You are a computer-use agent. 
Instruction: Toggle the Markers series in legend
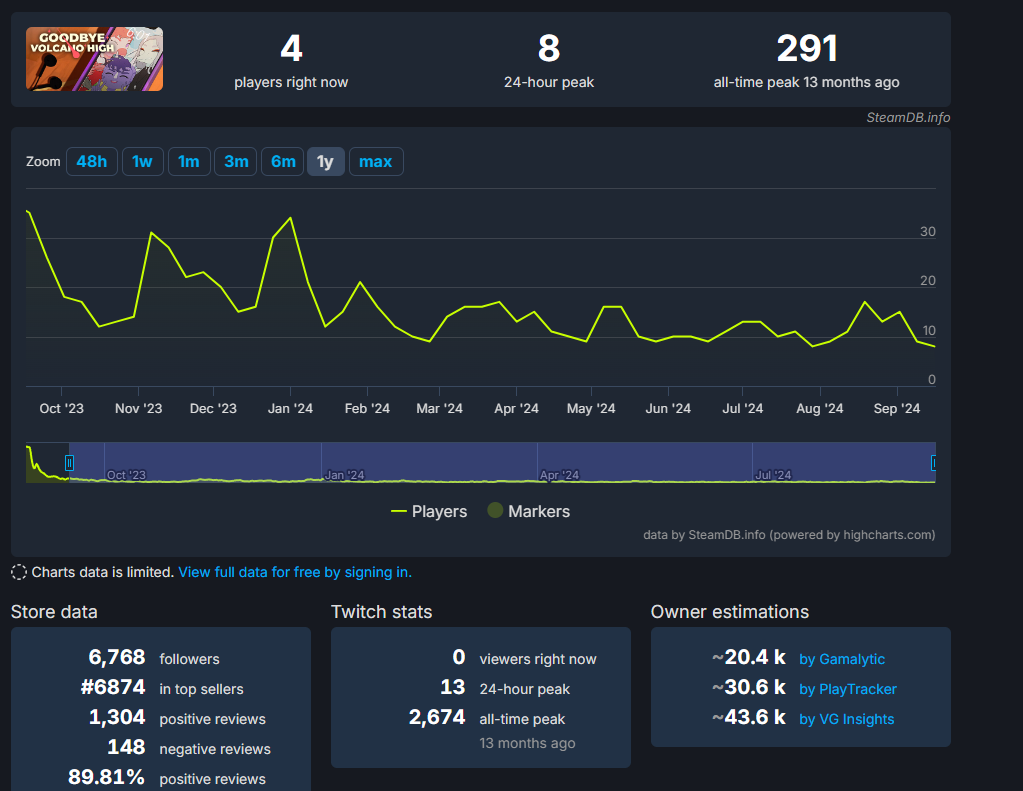tap(528, 511)
